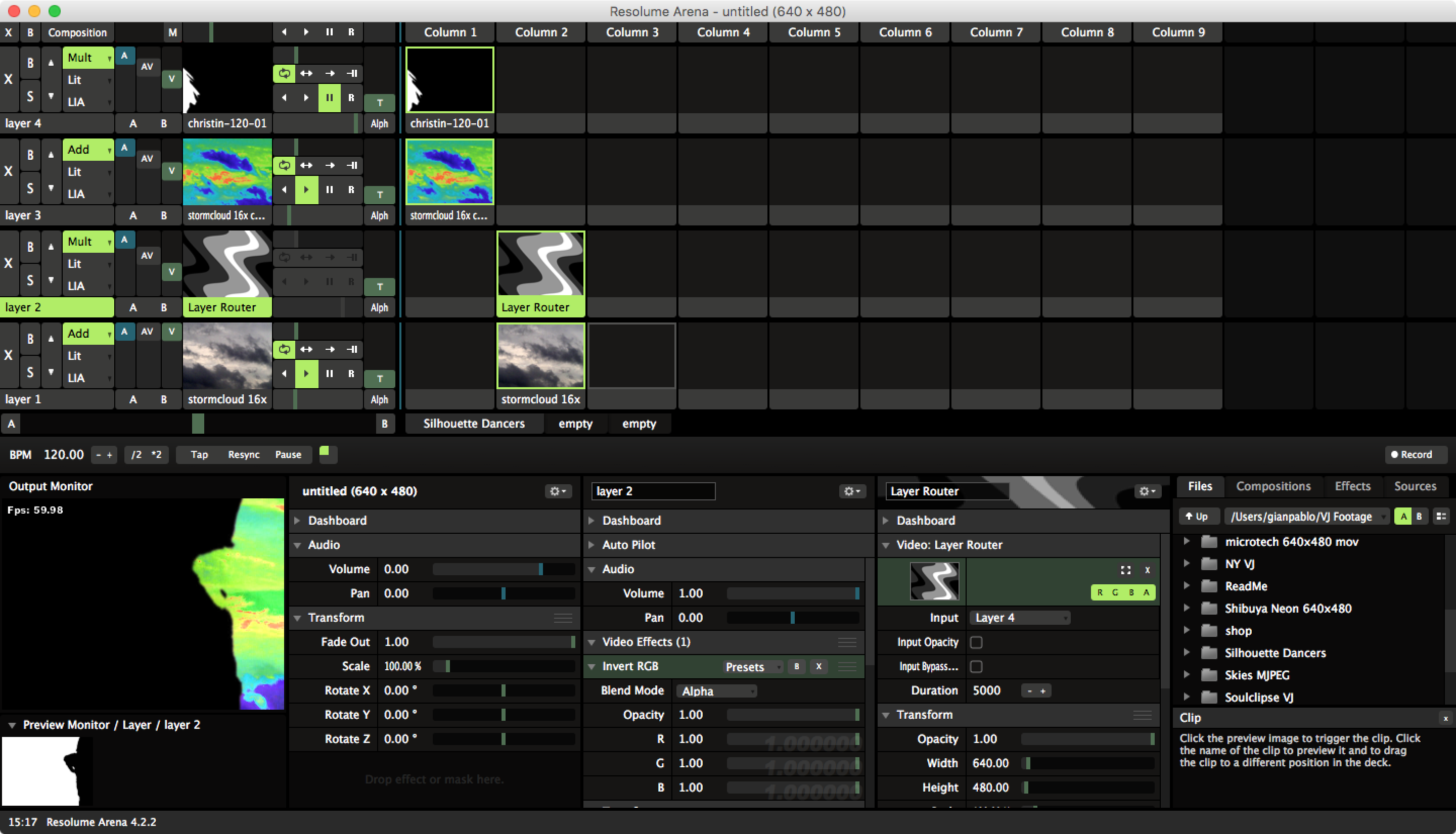Switch to the Effects tab

1352,486
